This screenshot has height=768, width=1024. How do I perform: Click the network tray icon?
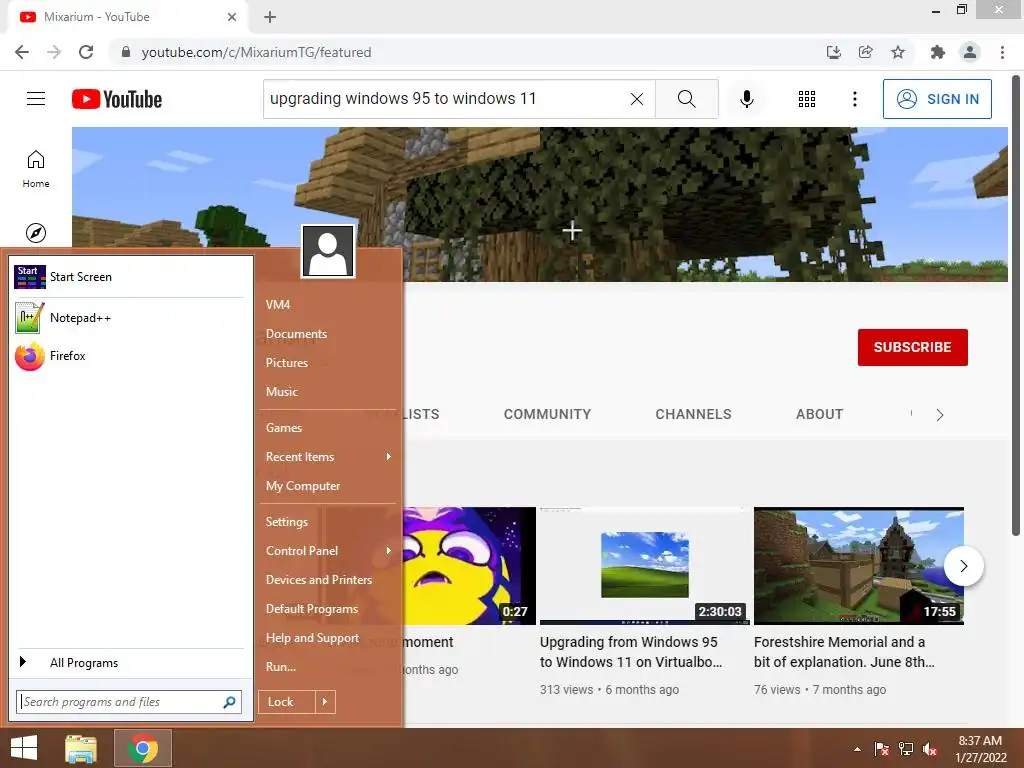(906, 749)
